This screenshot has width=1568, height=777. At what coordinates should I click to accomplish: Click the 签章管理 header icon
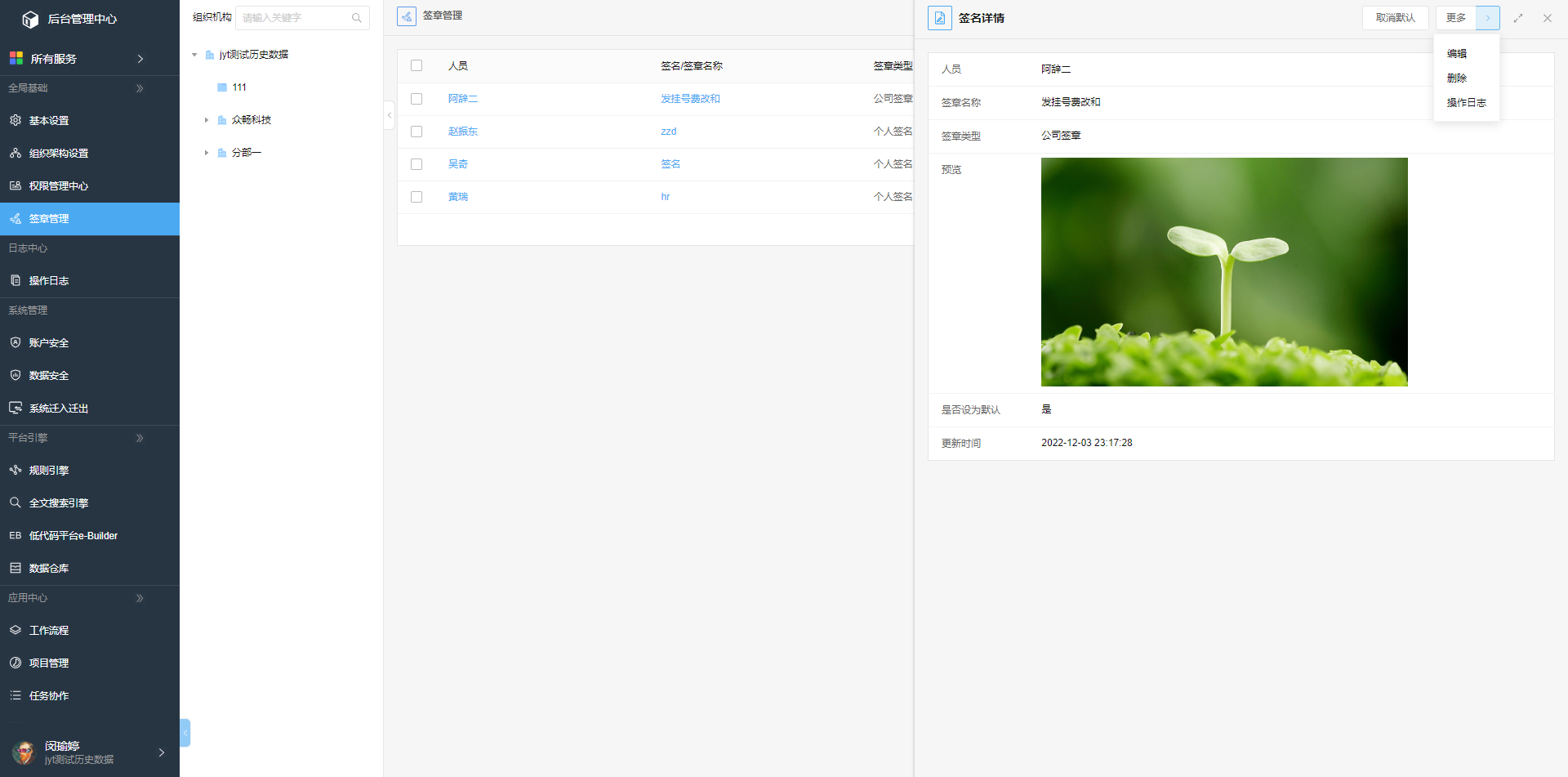(407, 16)
